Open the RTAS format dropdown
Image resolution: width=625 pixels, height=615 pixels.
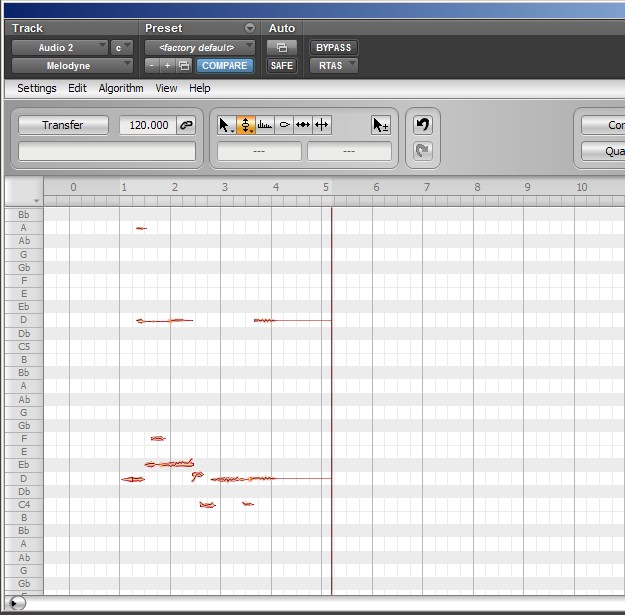(334, 65)
